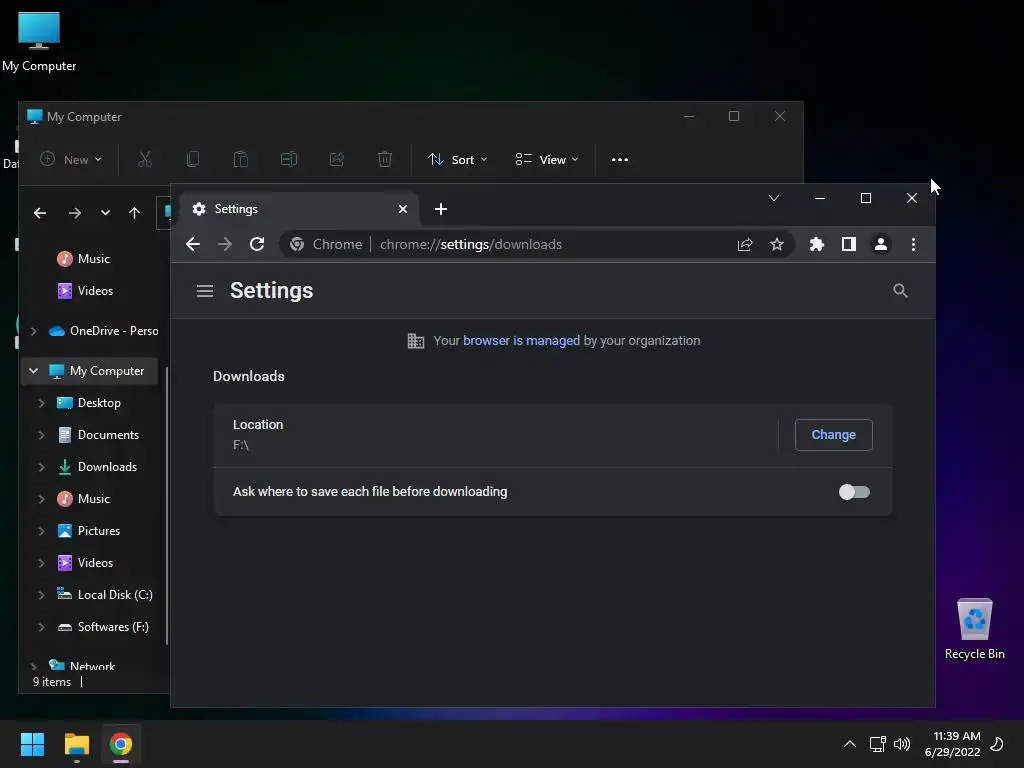This screenshot has height=768, width=1024.
Task: Open Recycle Bin desktop icon
Action: point(974,628)
